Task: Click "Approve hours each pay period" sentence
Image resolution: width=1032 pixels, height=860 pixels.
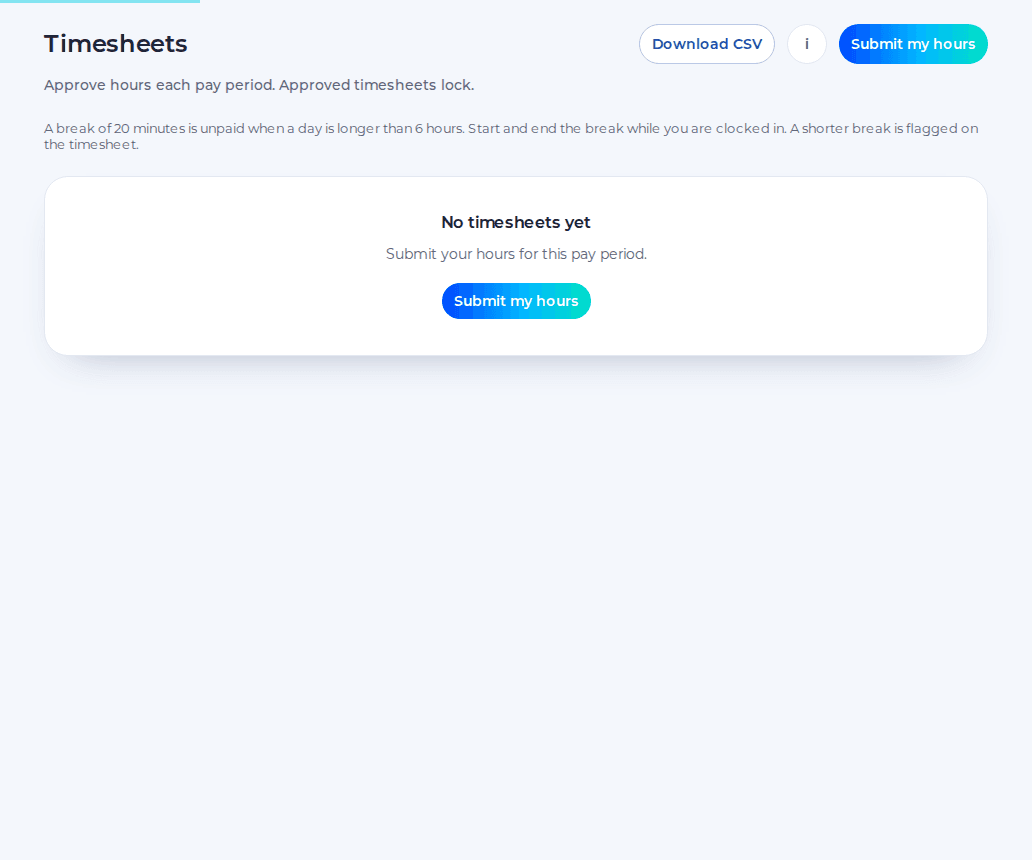Action: (x=159, y=85)
